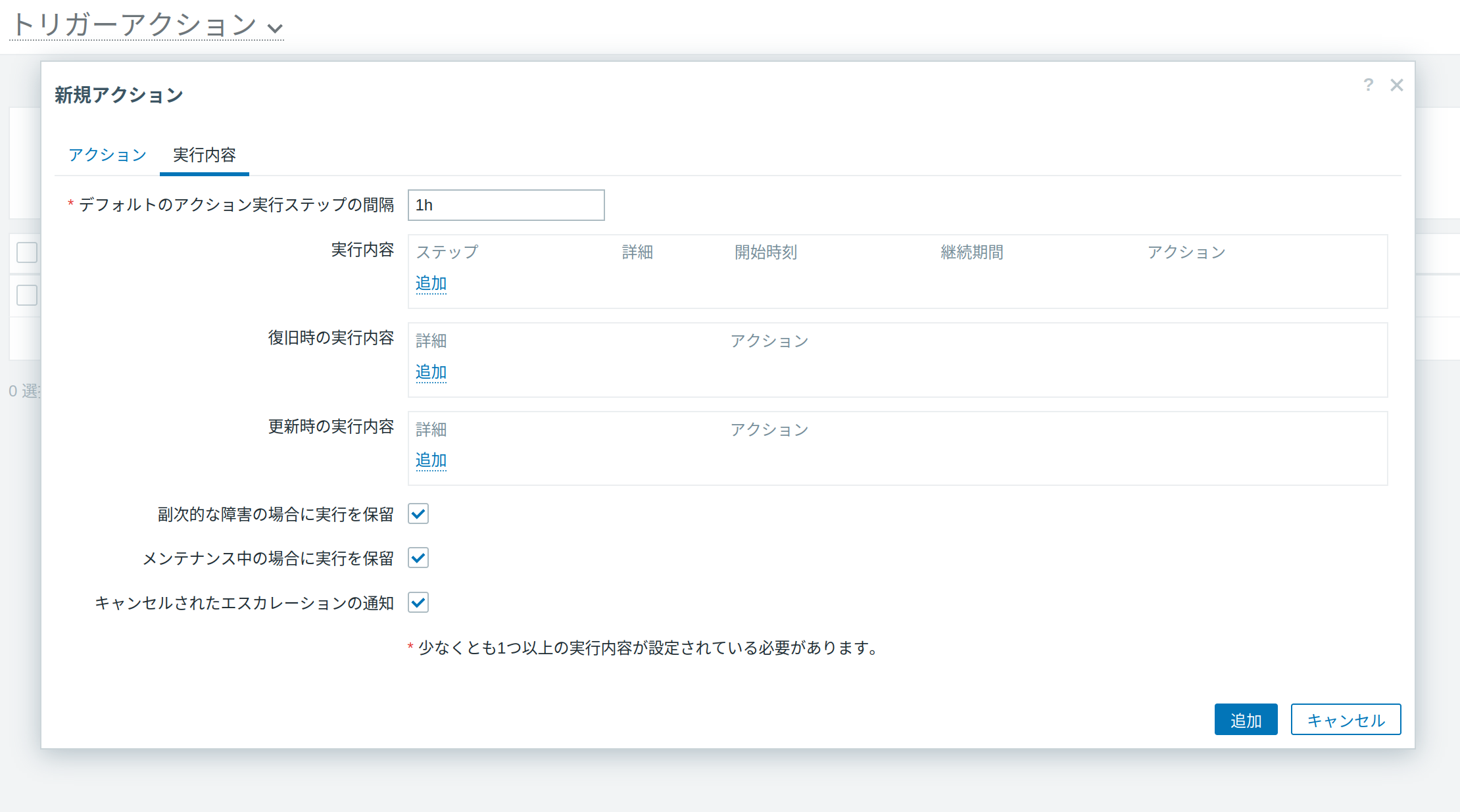The width and height of the screenshot is (1460, 812).
Task: Expand the トリガーアクション title dropdown
Action: click(x=275, y=28)
